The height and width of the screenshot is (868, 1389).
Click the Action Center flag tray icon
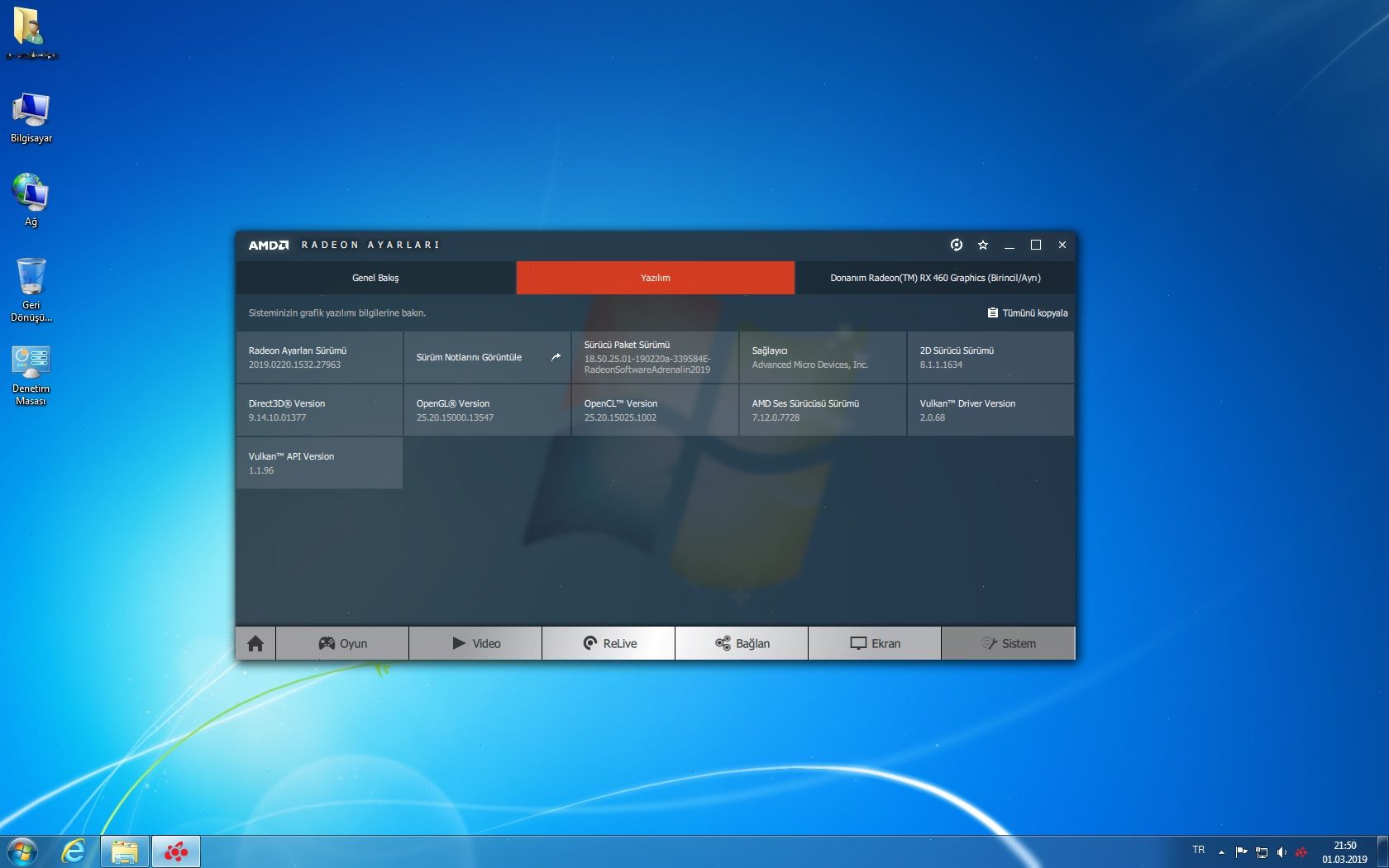(1241, 851)
